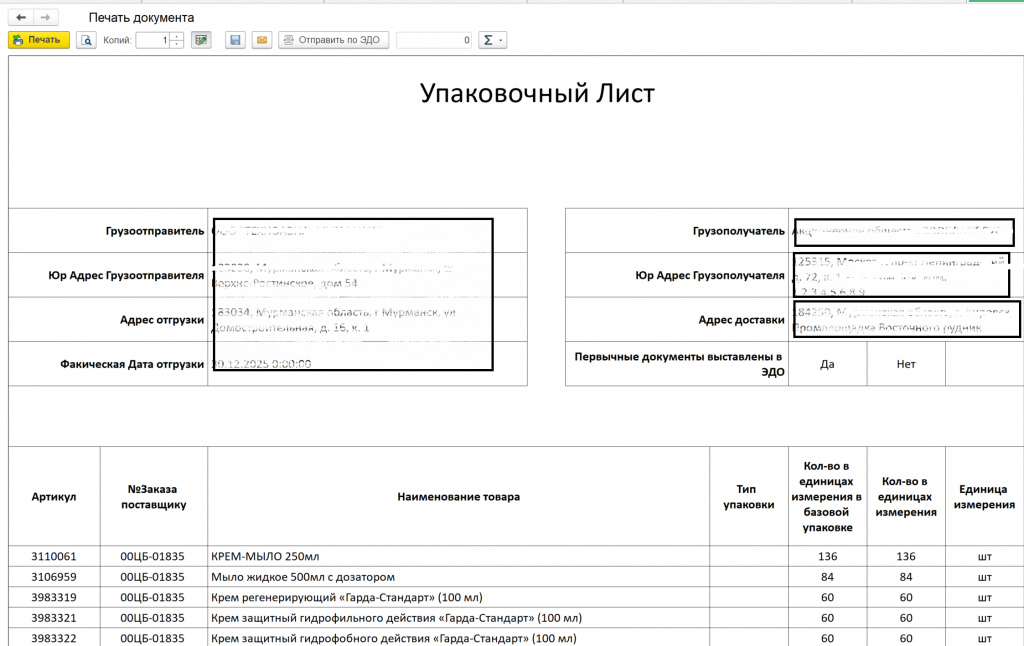Select шт unit cell in КРЕМ-МЫЛО row
The image size is (1024, 646).
pyautogui.click(x=984, y=557)
